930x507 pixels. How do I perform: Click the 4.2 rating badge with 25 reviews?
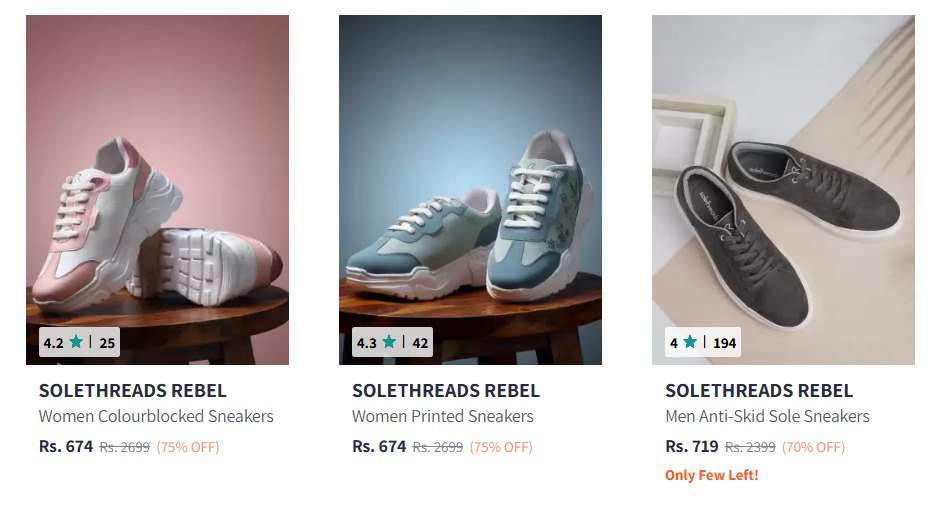tap(79, 342)
